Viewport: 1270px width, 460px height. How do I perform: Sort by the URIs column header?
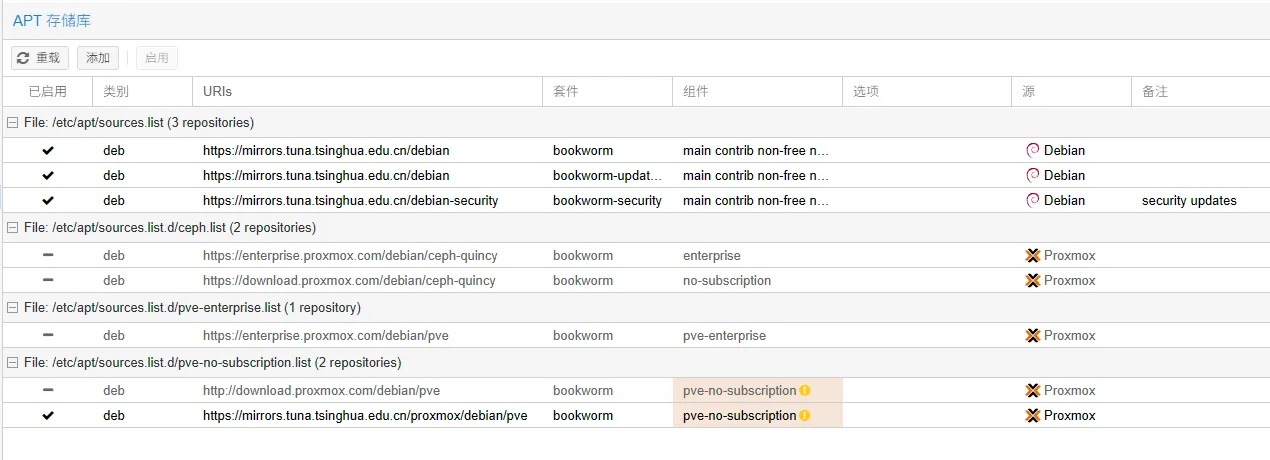click(217, 91)
